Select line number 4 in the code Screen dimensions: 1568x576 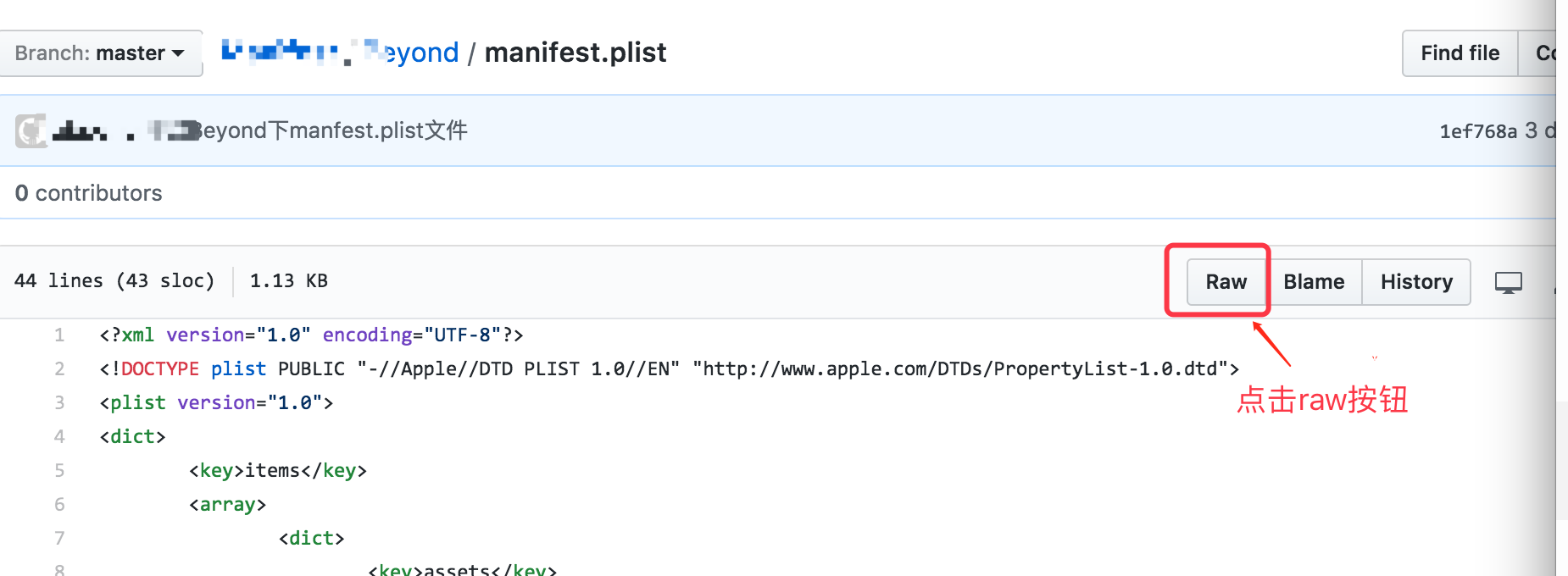pyautogui.click(x=59, y=437)
